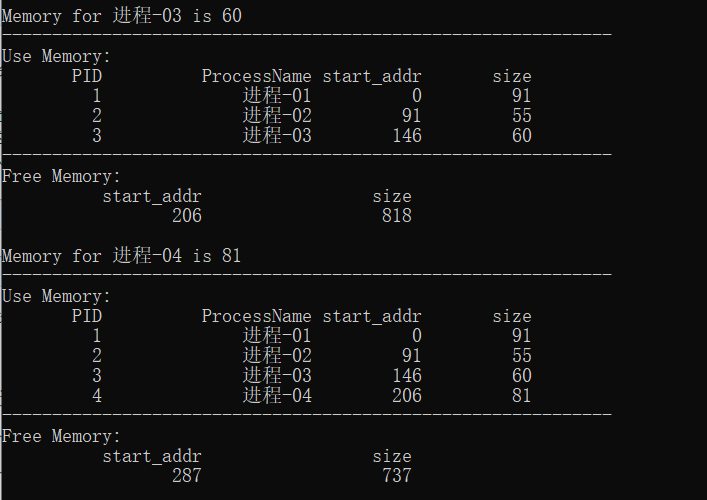Click the 'Memory for 进程-04 is 81' line
Screen dimensions: 707x500
click(x=121, y=256)
